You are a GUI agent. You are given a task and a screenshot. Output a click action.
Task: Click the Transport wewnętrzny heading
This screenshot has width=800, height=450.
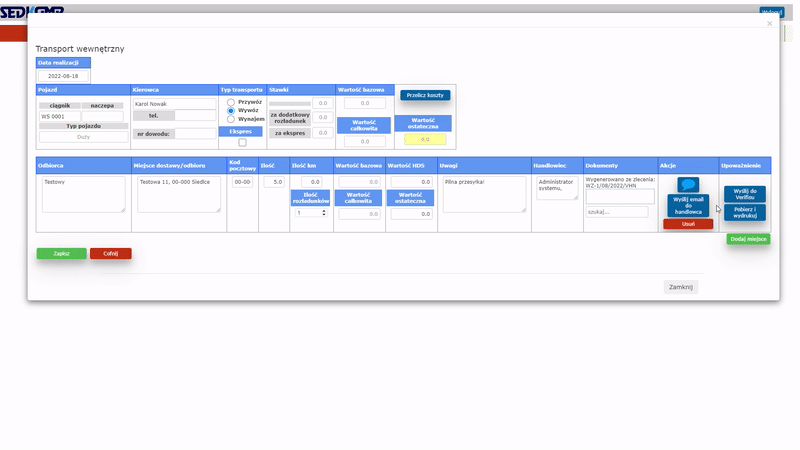80,49
